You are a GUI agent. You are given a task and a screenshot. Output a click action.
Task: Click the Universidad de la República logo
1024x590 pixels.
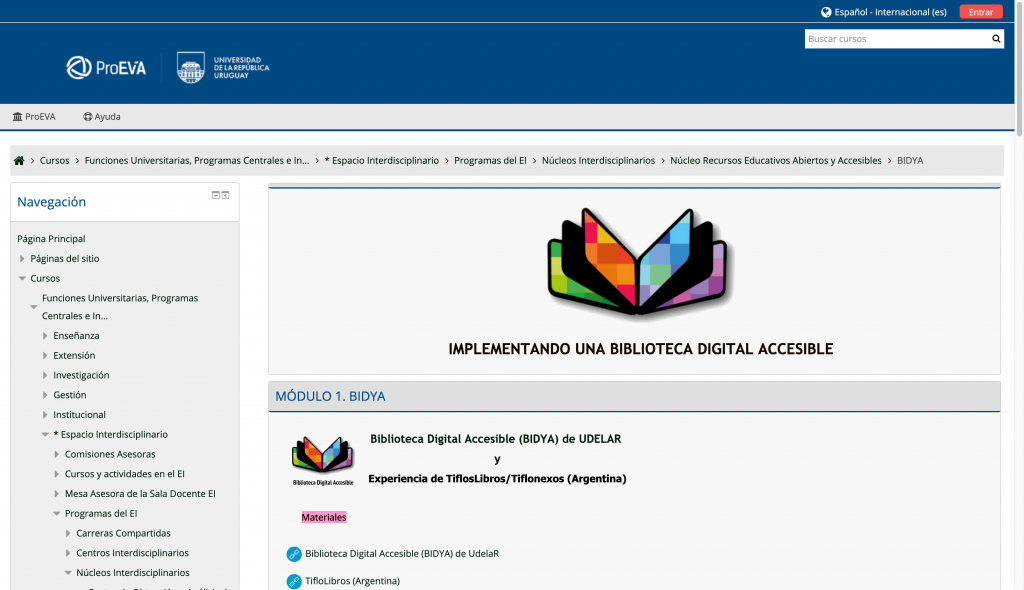pos(223,68)
